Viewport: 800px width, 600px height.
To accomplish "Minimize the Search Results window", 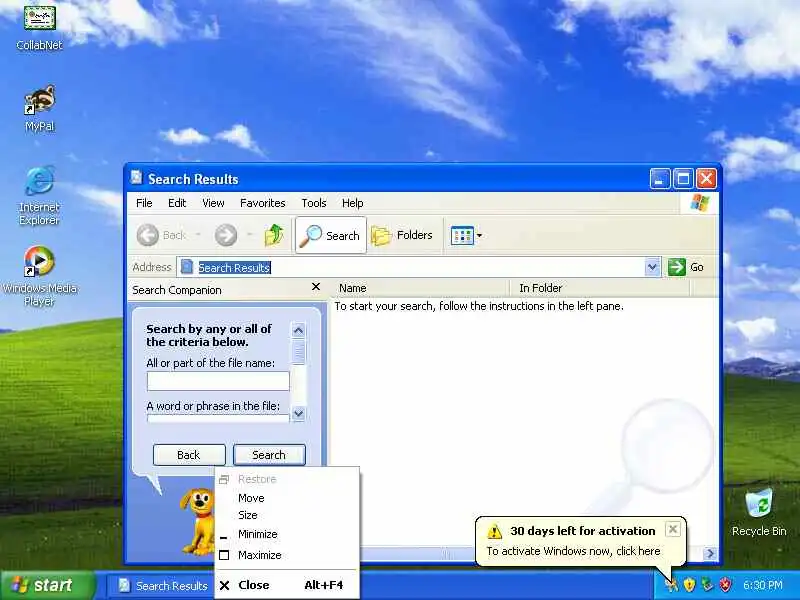I will [x=660, y=179].
